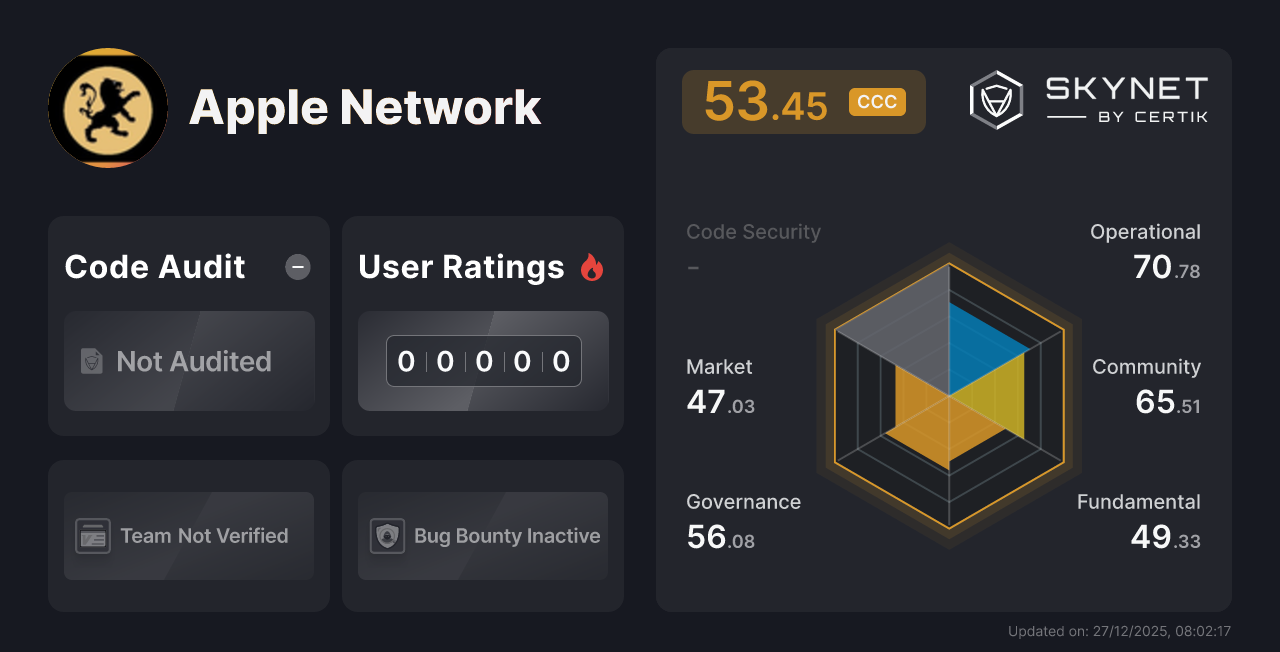Click the Skynet by CertiK hexagon shield logo

995,99
